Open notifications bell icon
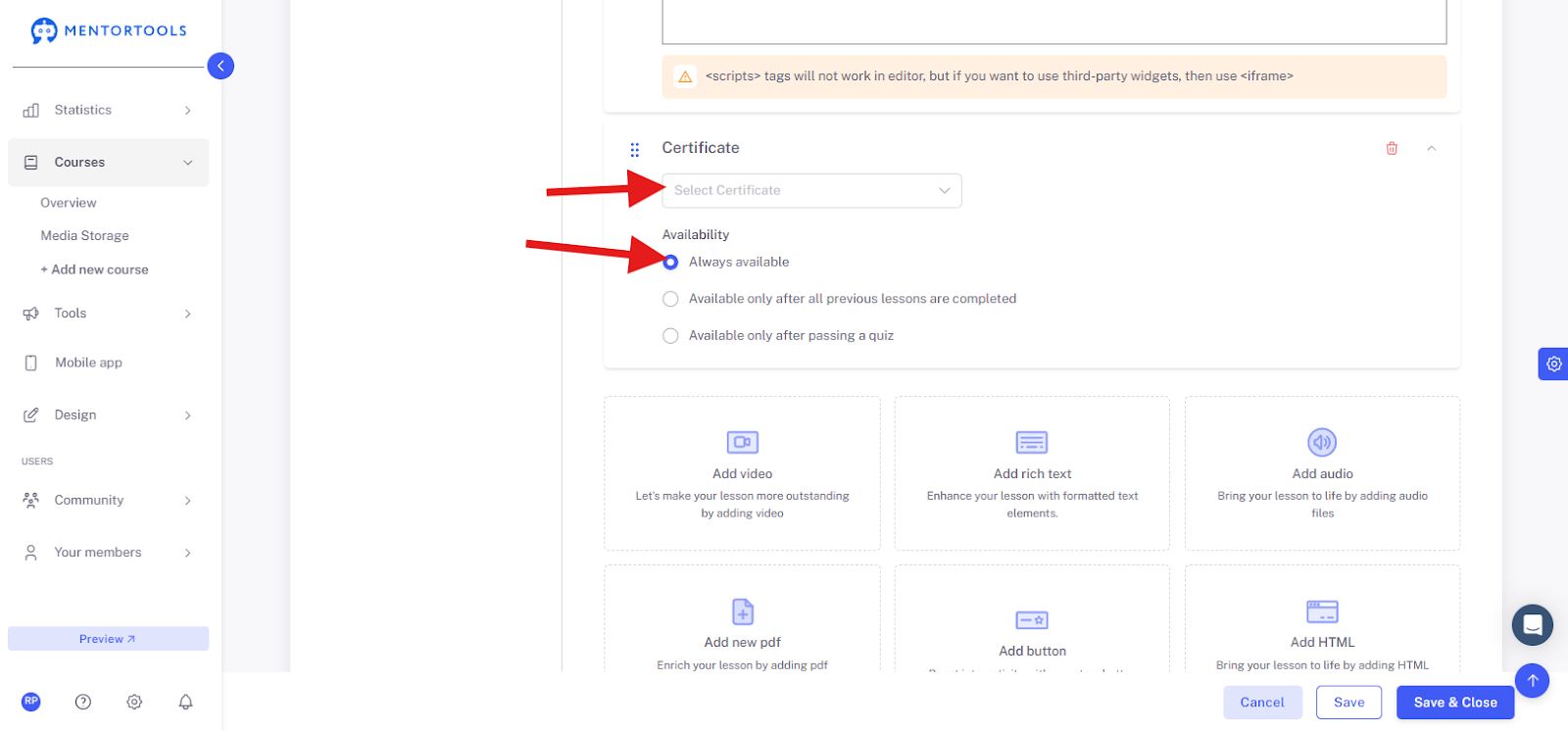This screenshot has width=1568, height=731. coord(185,702)
